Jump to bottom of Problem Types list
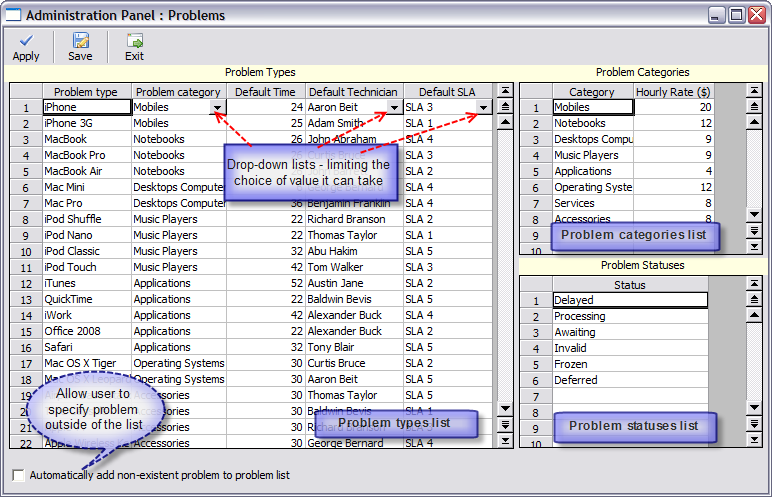Screen dimensions: 772x497 pyautogui.click(x=505, y=440)
